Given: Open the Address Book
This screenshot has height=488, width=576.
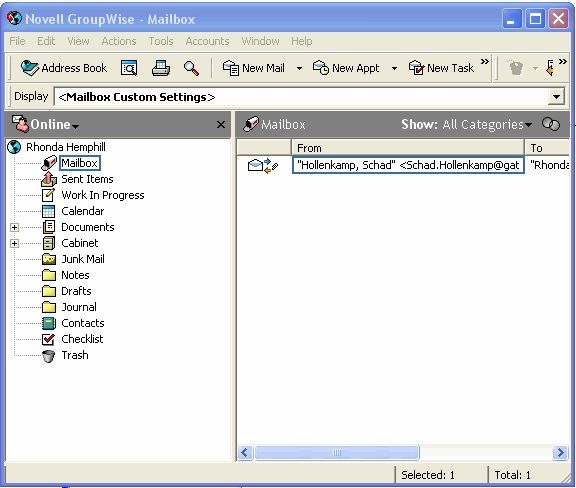Looking at the screenshot, I should 64,68.
